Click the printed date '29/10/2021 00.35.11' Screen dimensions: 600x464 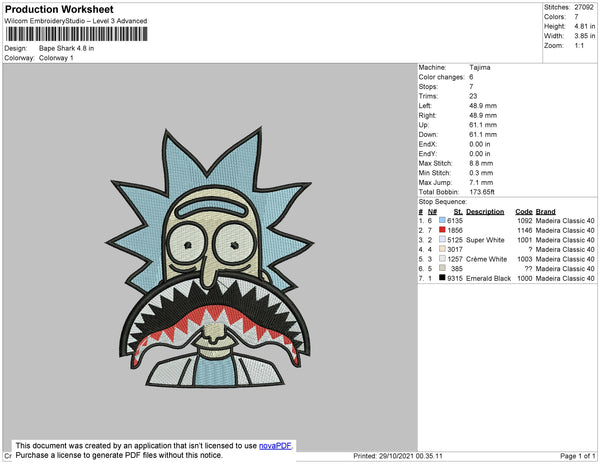coord(411,456)
